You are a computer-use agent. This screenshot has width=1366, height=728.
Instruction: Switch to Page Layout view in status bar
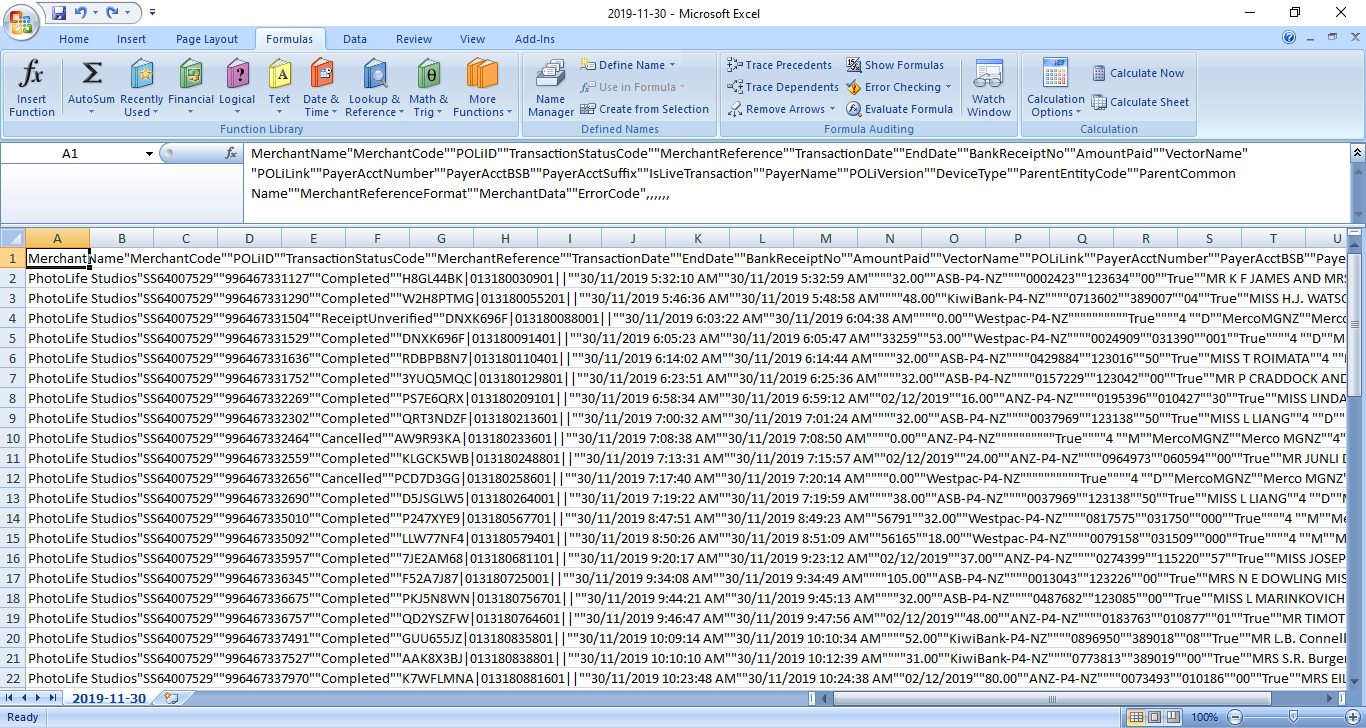pos(1156,717)
